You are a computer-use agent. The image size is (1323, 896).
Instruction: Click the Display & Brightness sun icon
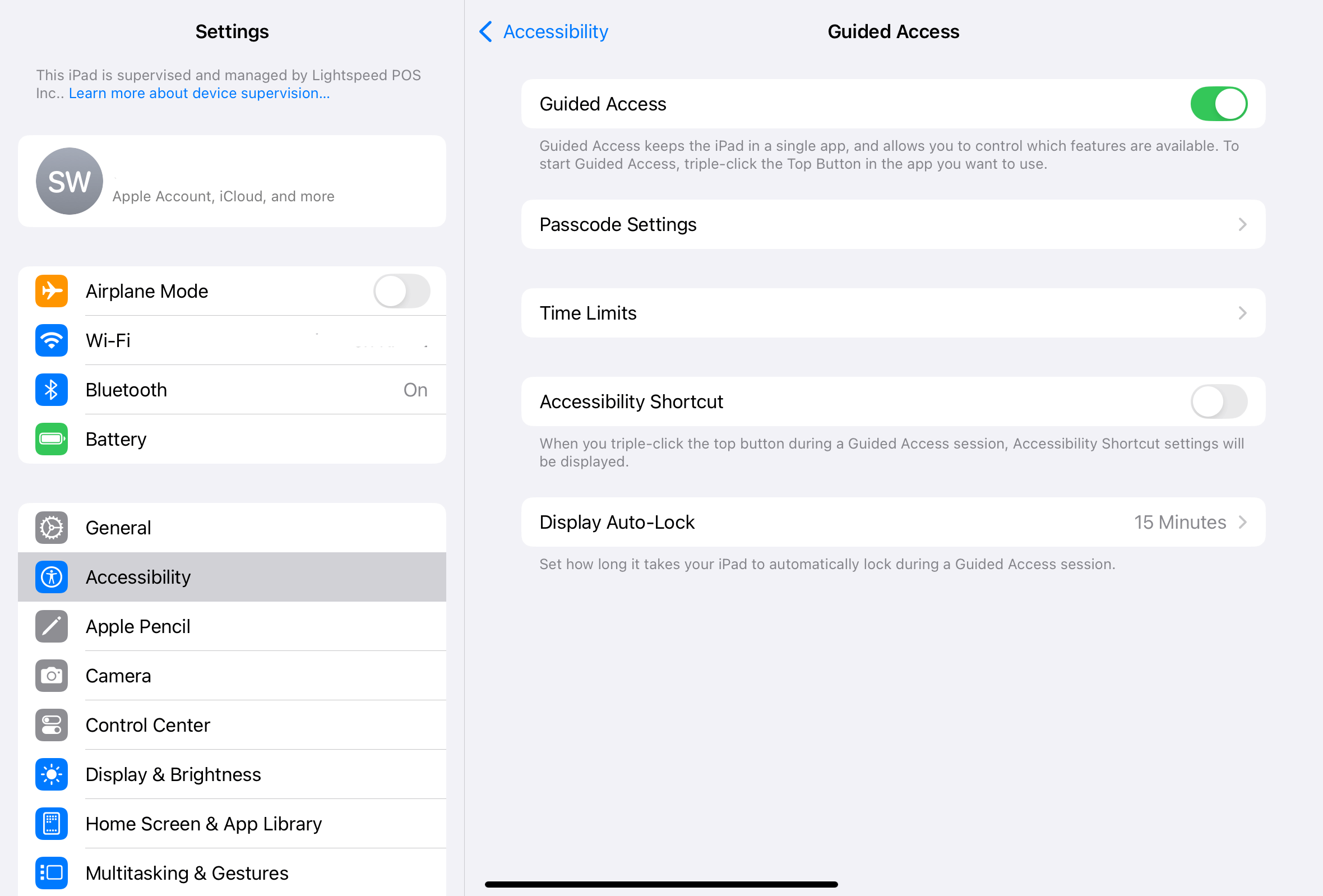point(51,774)
